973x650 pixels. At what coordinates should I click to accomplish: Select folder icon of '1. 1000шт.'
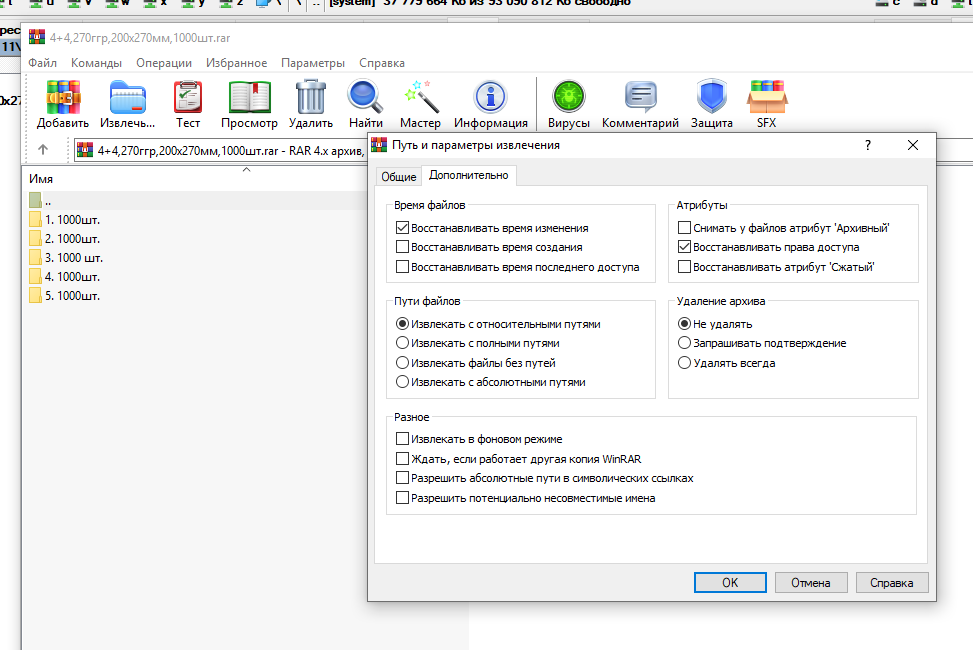coord(35,220)
